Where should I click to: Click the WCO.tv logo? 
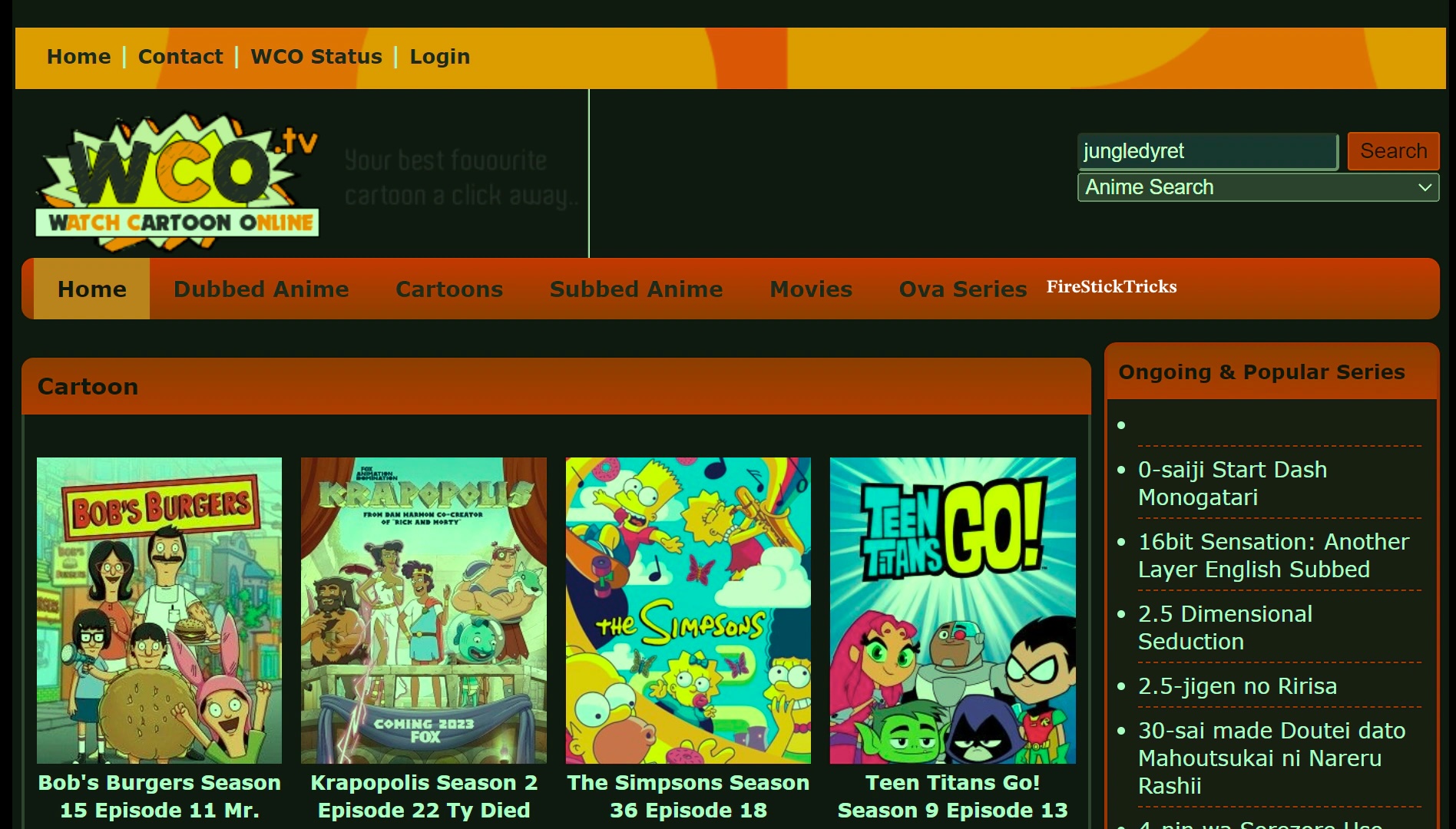pyautogui.click(x=178, y=178)
